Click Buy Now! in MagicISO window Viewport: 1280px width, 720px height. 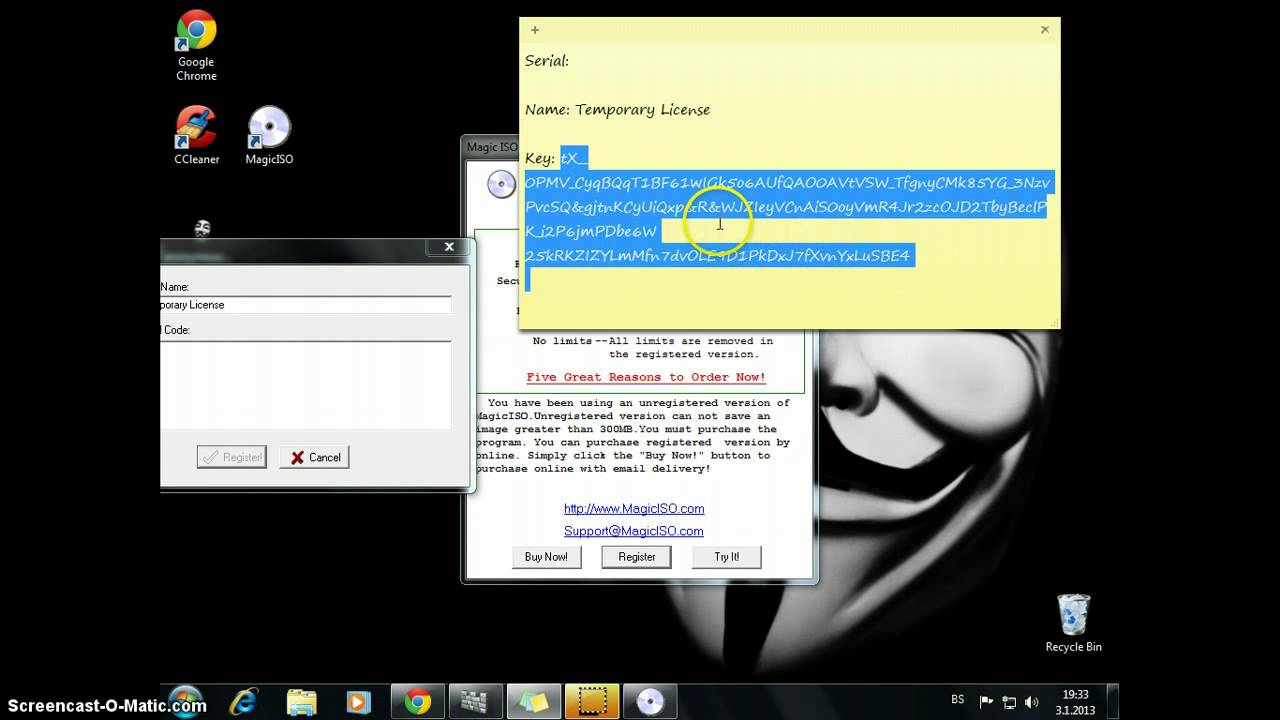click(546, 557)
